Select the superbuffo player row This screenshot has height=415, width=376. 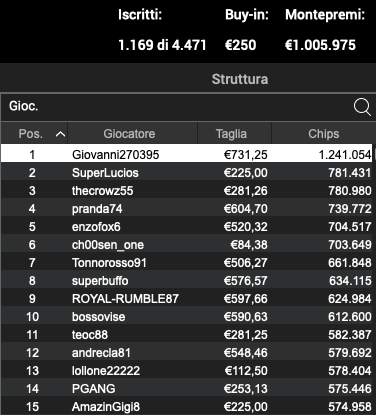point(187,280)
